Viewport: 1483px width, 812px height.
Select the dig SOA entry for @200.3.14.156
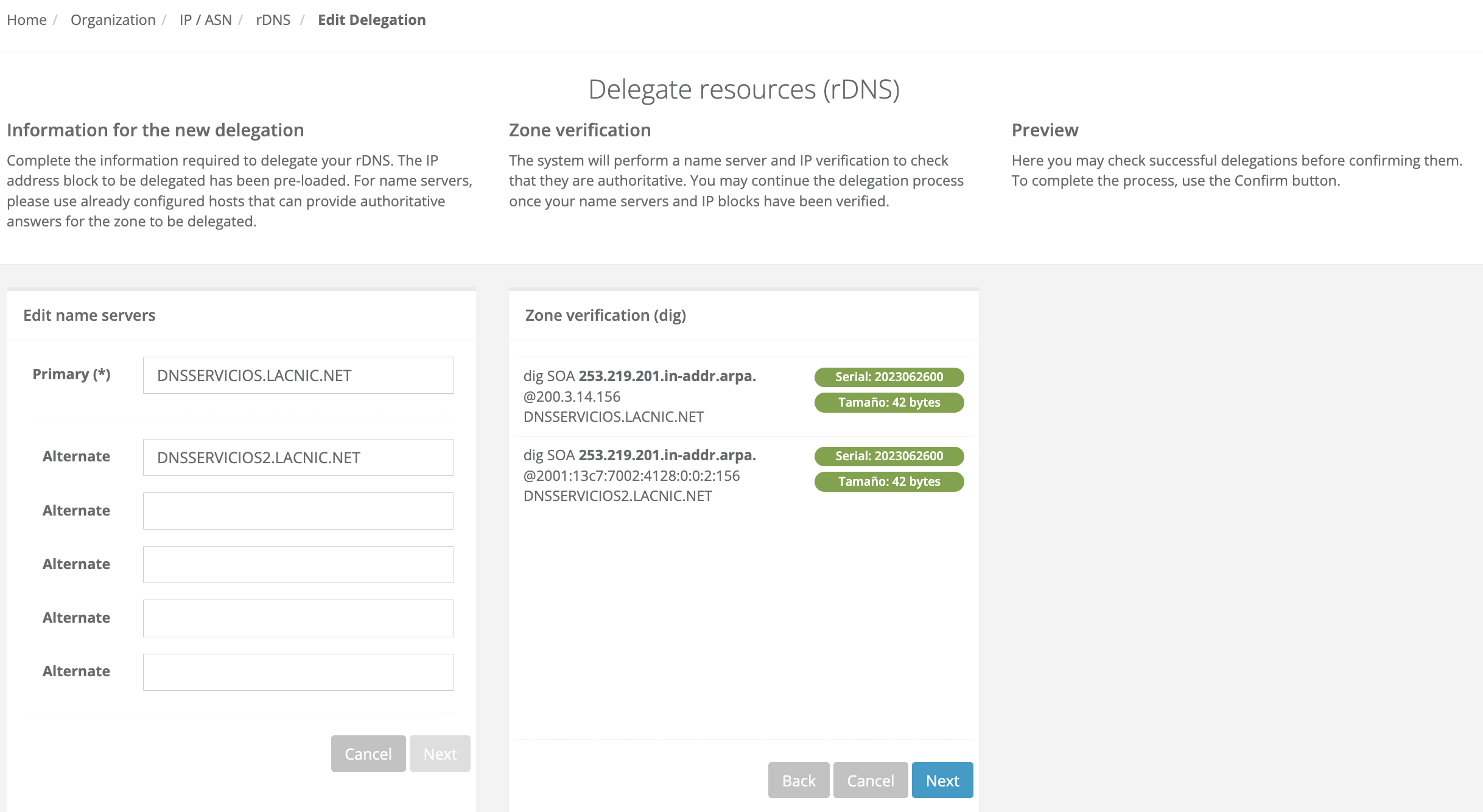click(x=639, y=396)
